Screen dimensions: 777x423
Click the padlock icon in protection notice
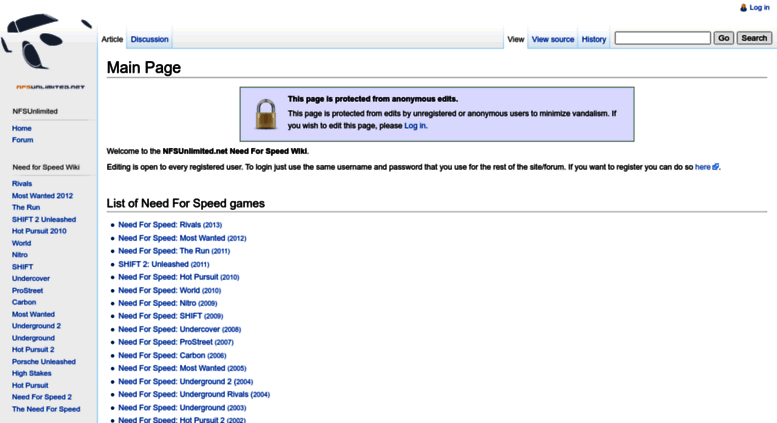pyautogui.click(x=266, y=114)
